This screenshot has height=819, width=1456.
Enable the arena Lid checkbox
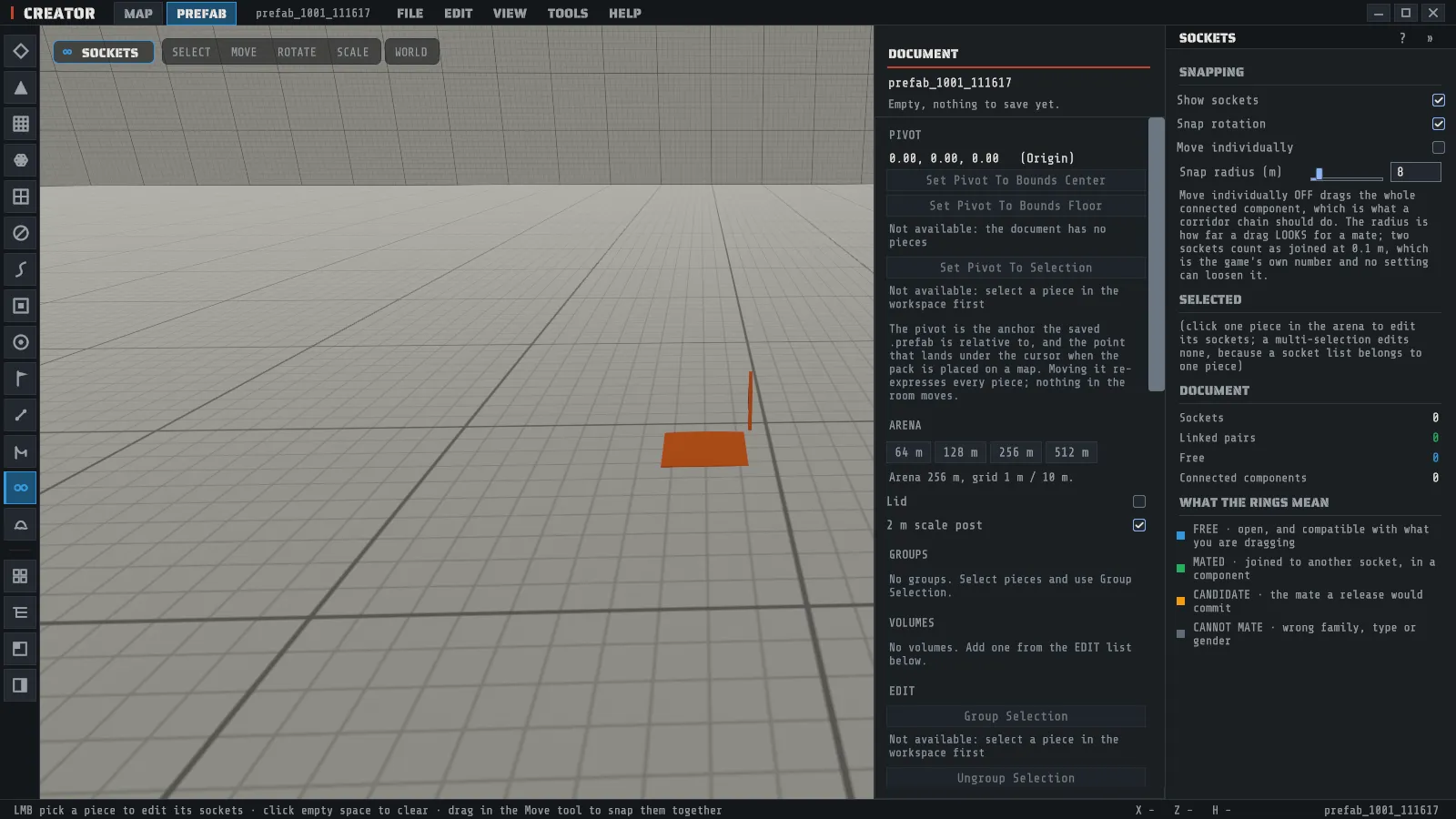1139,501
